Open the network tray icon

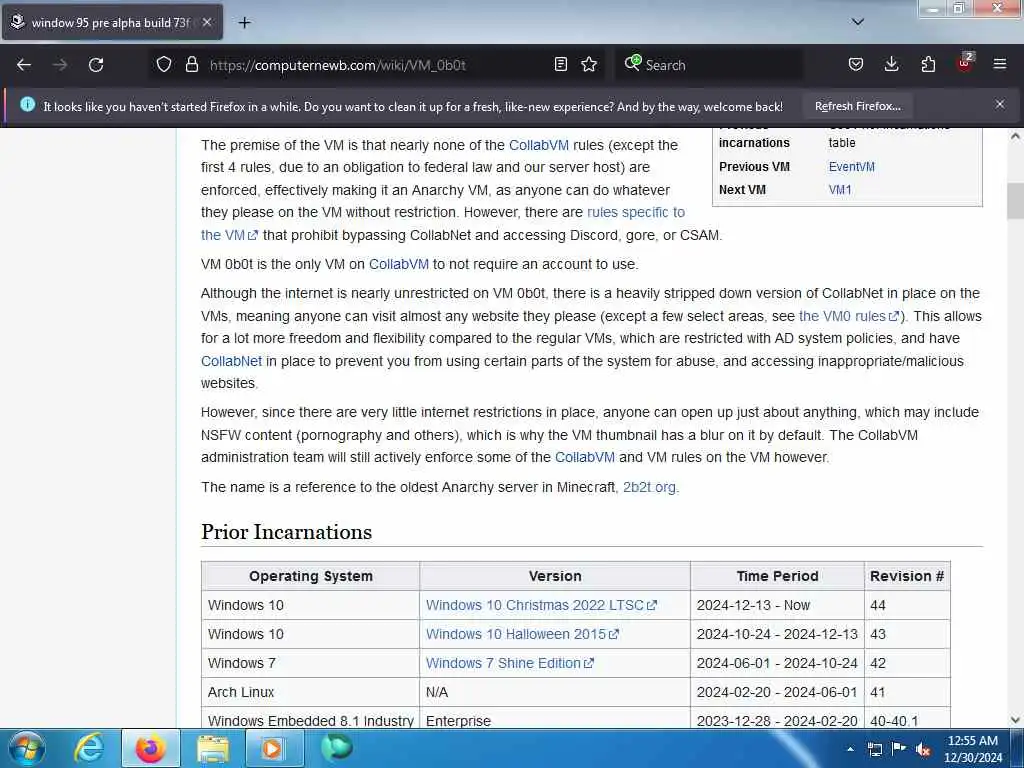(x=874, y=749)
